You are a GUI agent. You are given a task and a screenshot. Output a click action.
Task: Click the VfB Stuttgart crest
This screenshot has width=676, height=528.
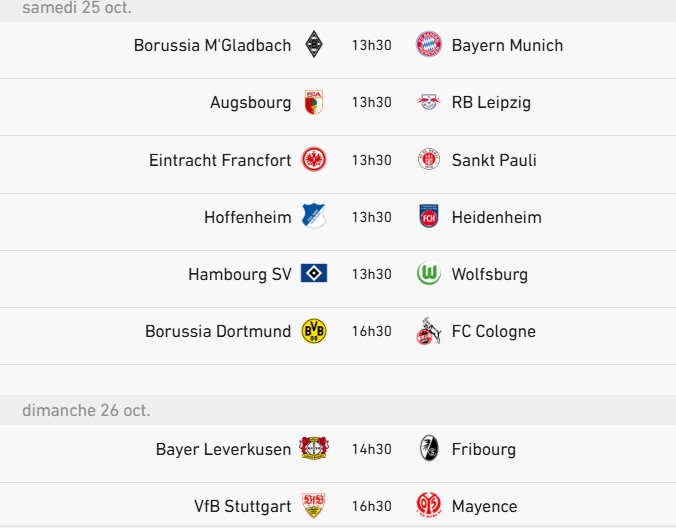314,506
